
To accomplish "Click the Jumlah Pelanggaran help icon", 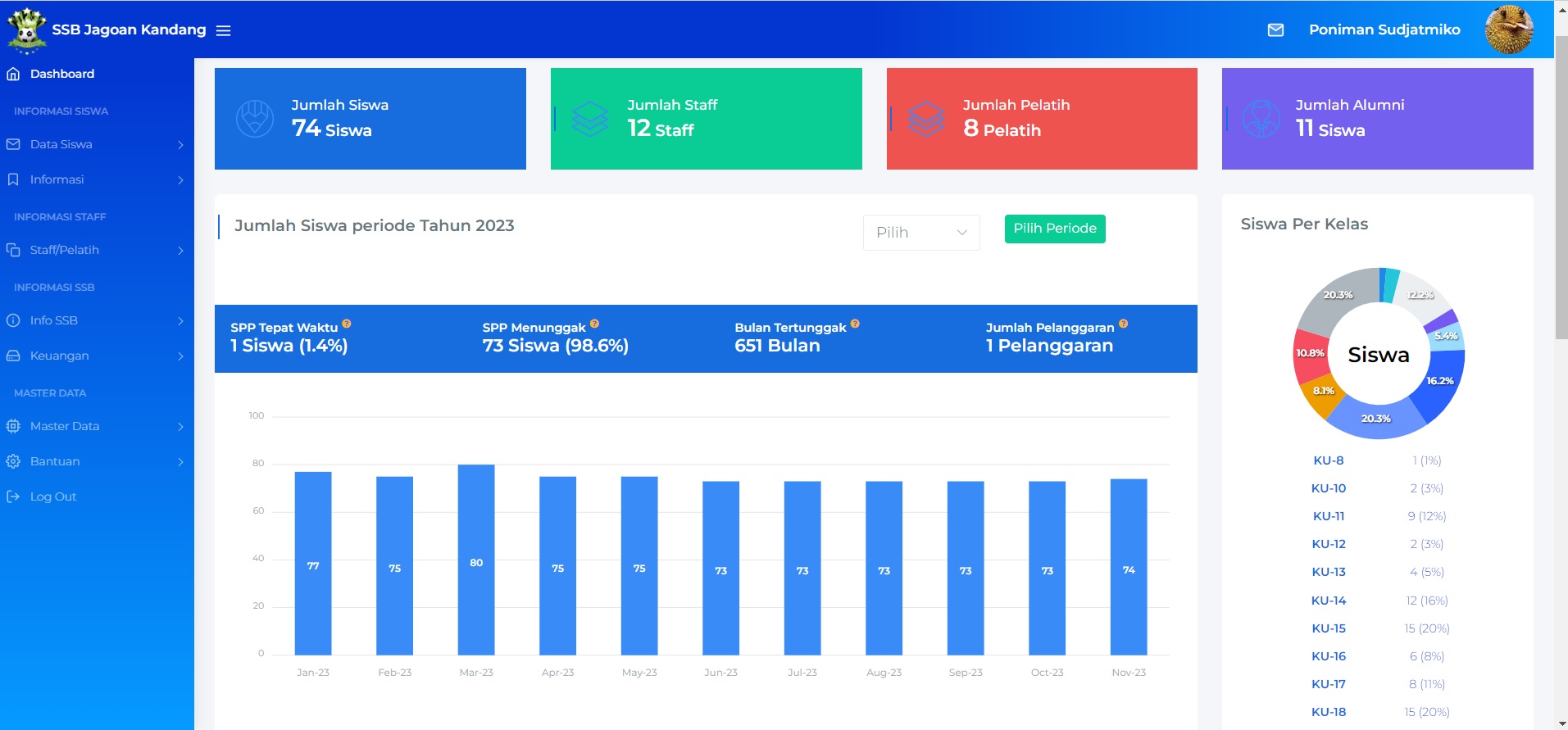I will pyautogui.click(x=1123, y=324).
